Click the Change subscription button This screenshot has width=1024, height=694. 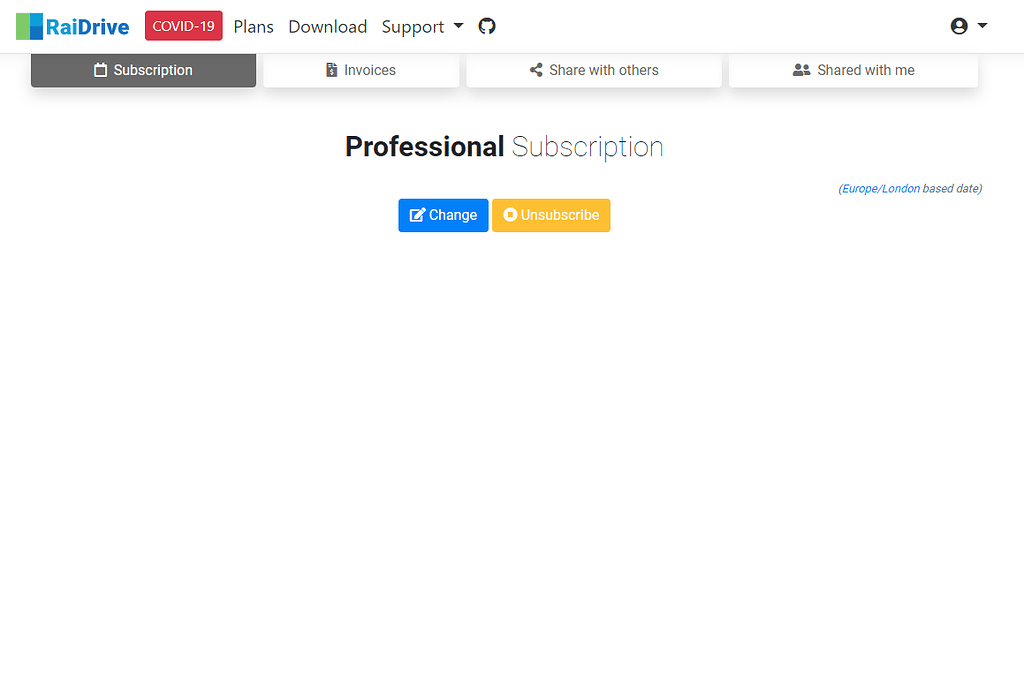point(443,215)
